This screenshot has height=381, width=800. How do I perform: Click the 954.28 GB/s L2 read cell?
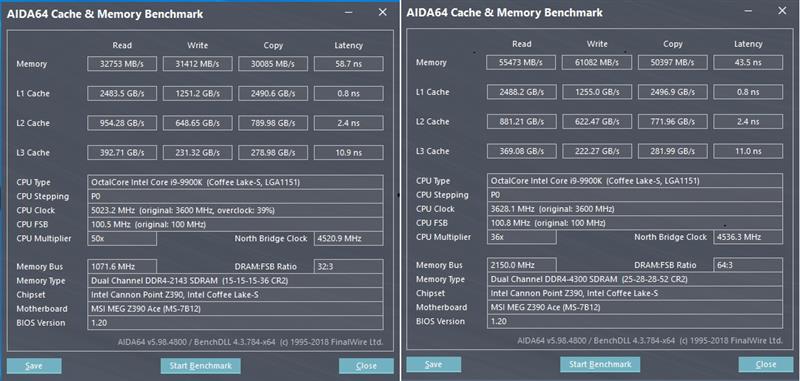click(x=122, y=123)
